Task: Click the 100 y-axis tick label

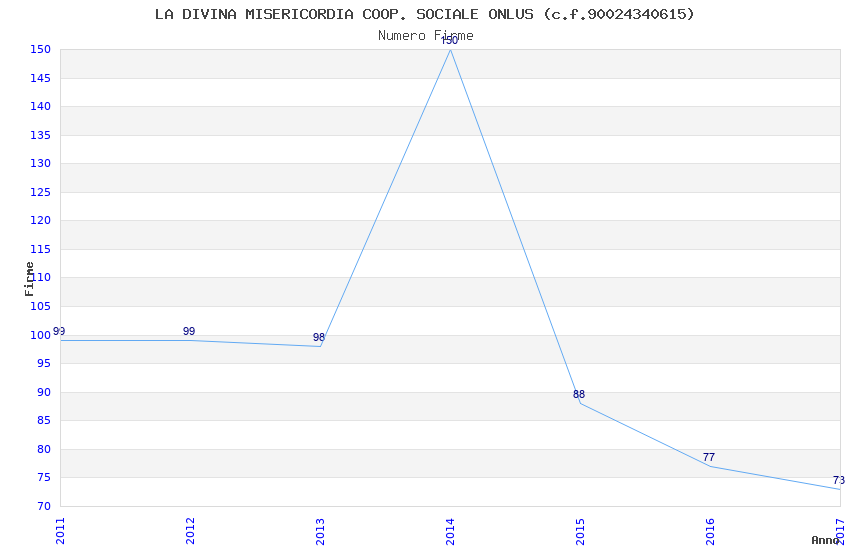Action: [x=41, y=335]
